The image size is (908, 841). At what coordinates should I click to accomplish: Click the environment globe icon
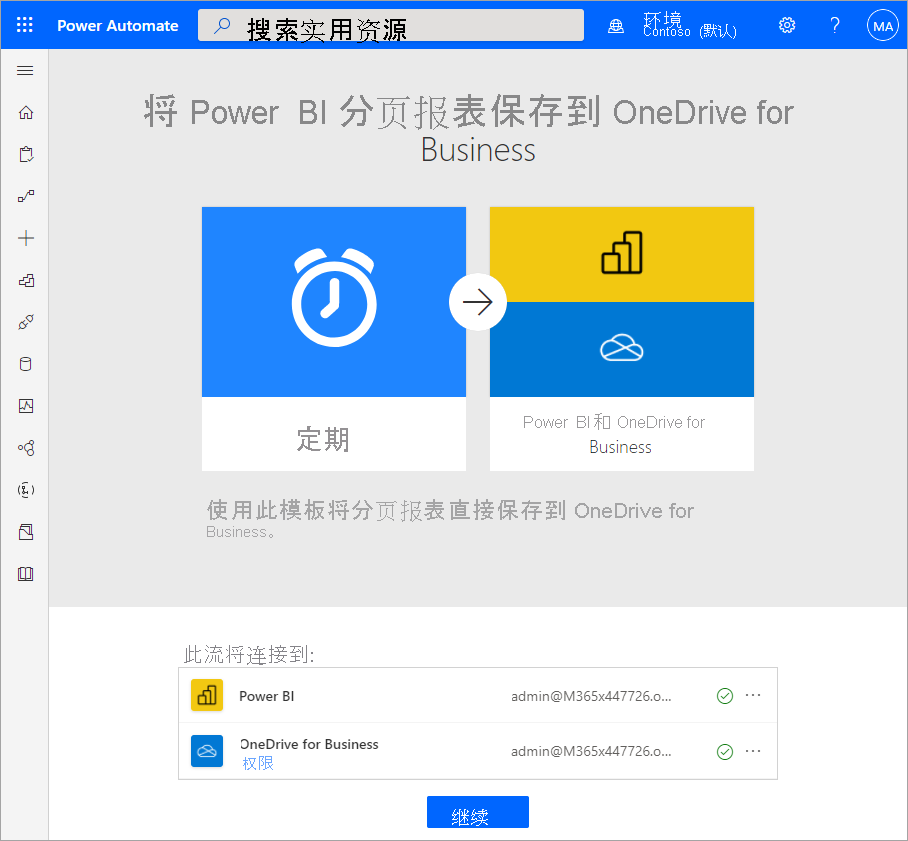click(x=616, y=25)
